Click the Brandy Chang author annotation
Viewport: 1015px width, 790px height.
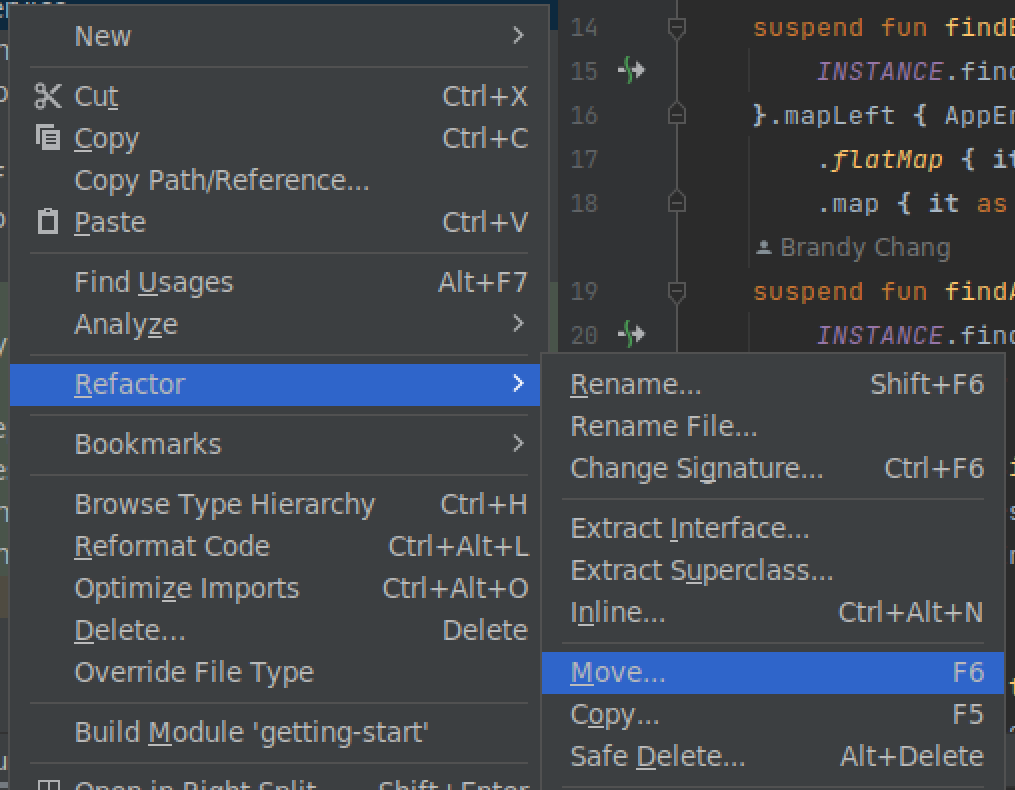(x=864, y=247)
